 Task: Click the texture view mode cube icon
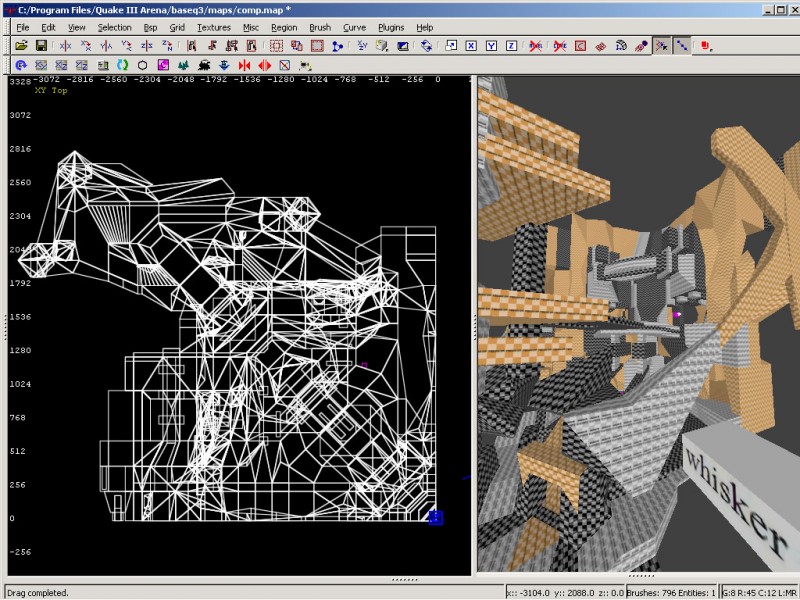[382, 46]
